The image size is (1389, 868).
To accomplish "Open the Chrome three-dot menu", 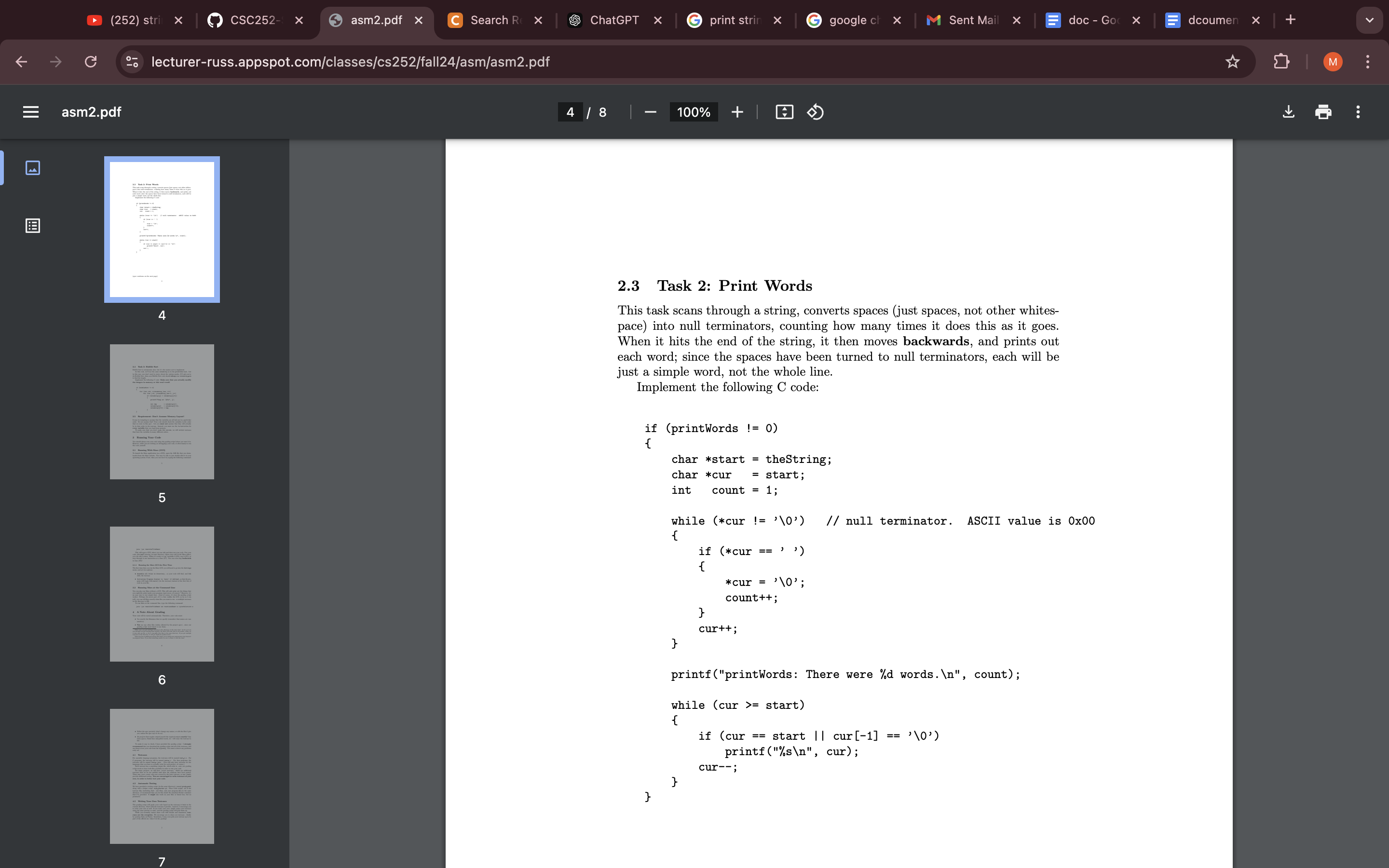I will tap(1368, 61).
